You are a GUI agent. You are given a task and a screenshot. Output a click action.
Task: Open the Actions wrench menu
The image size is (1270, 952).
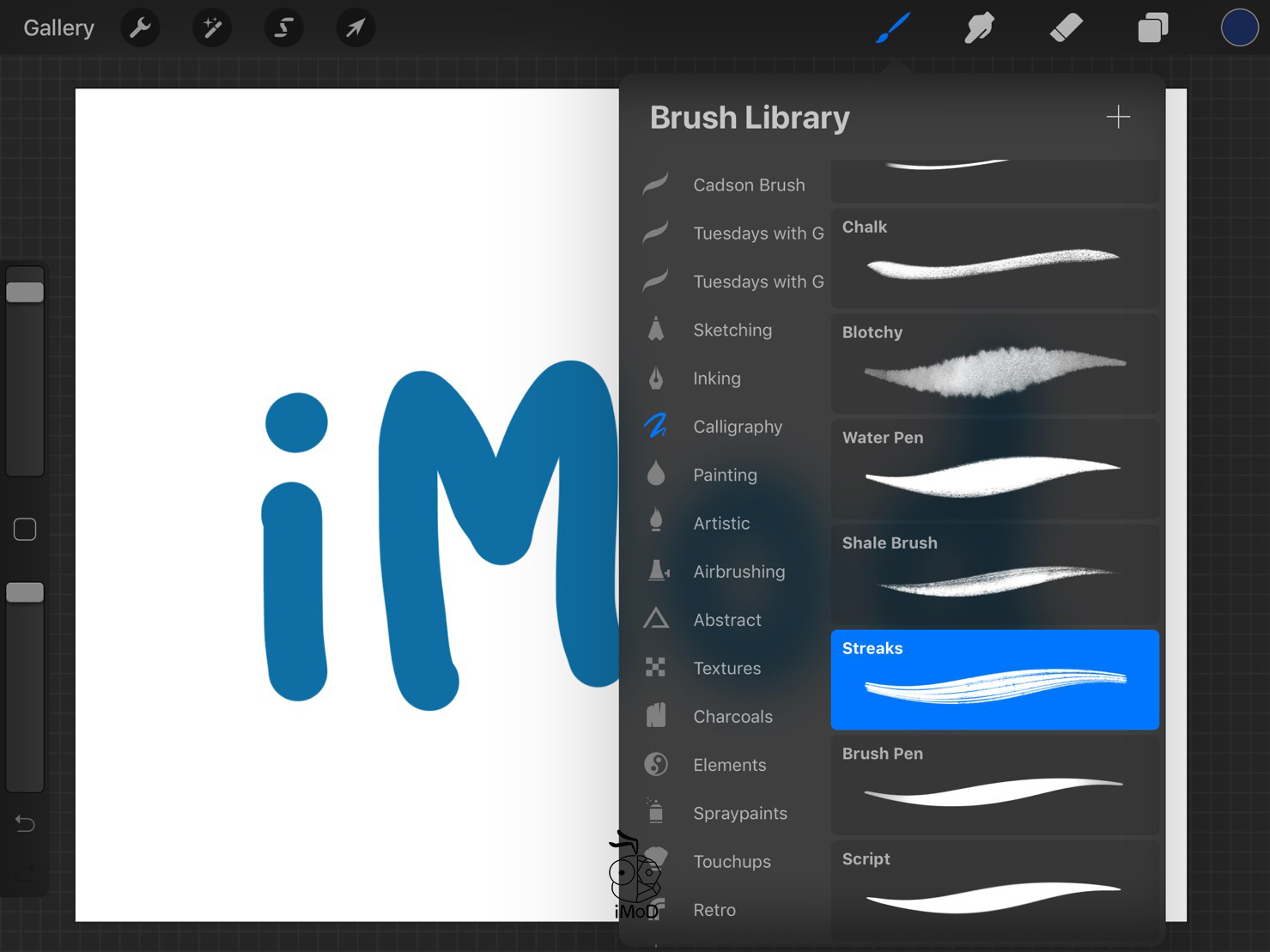[140, 27]
